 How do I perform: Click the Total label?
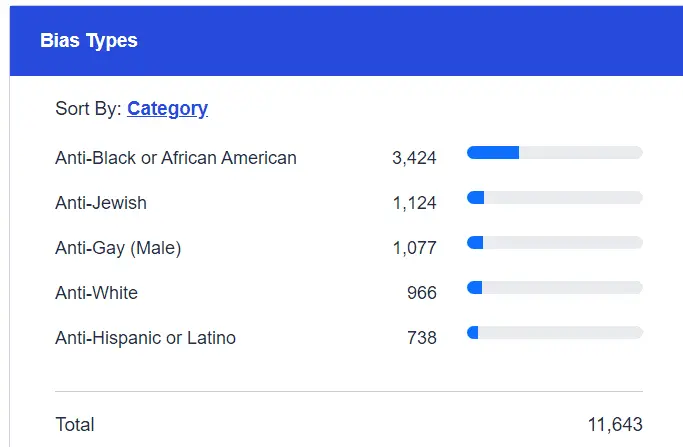point(75,425)
